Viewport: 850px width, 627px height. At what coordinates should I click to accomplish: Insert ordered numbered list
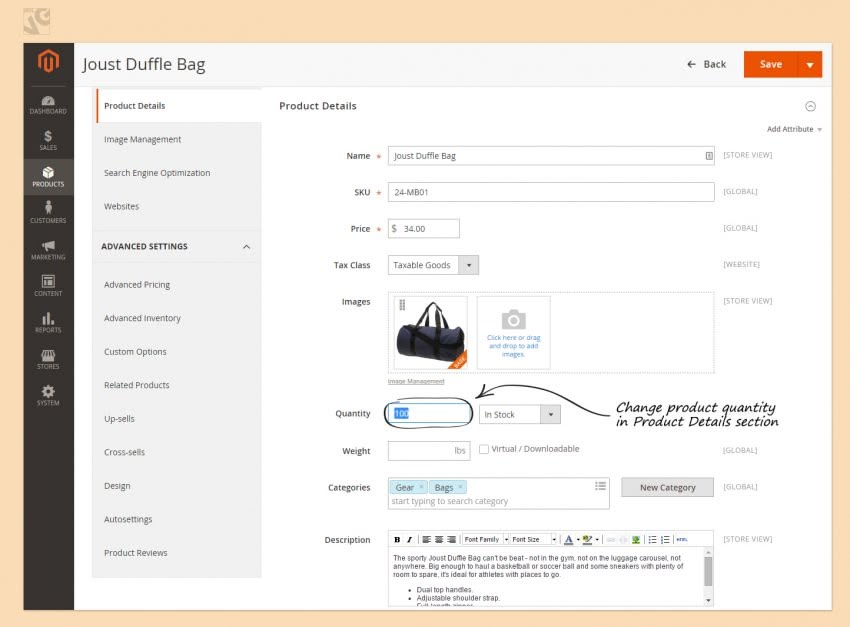[665, 540]
